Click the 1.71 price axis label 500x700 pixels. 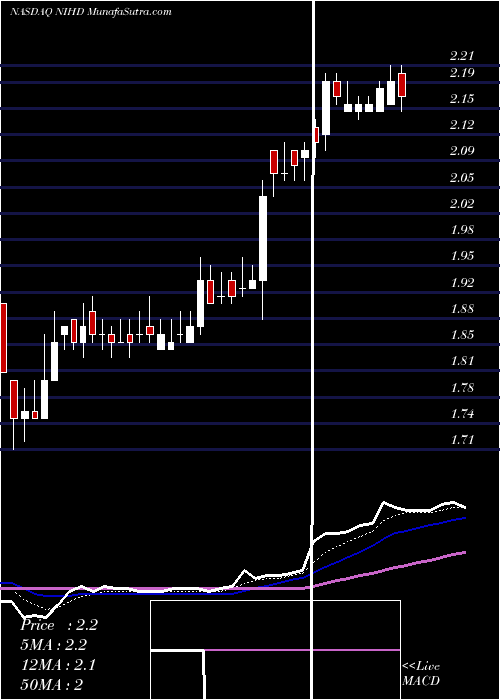click(x=462, y=440)
